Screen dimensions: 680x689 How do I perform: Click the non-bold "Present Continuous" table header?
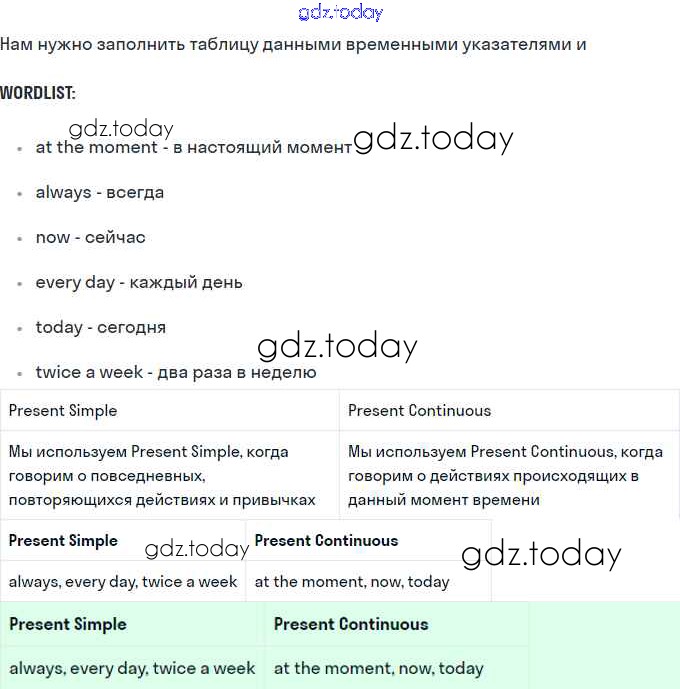click(419, 410)
